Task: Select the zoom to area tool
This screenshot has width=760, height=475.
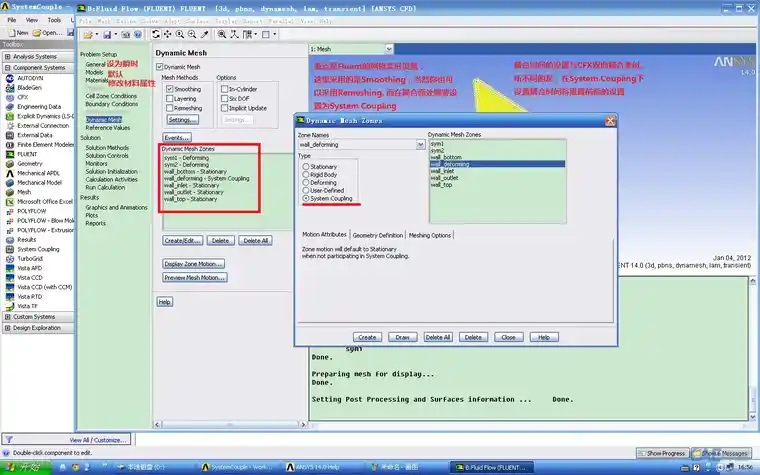Action: click(192, 34)
